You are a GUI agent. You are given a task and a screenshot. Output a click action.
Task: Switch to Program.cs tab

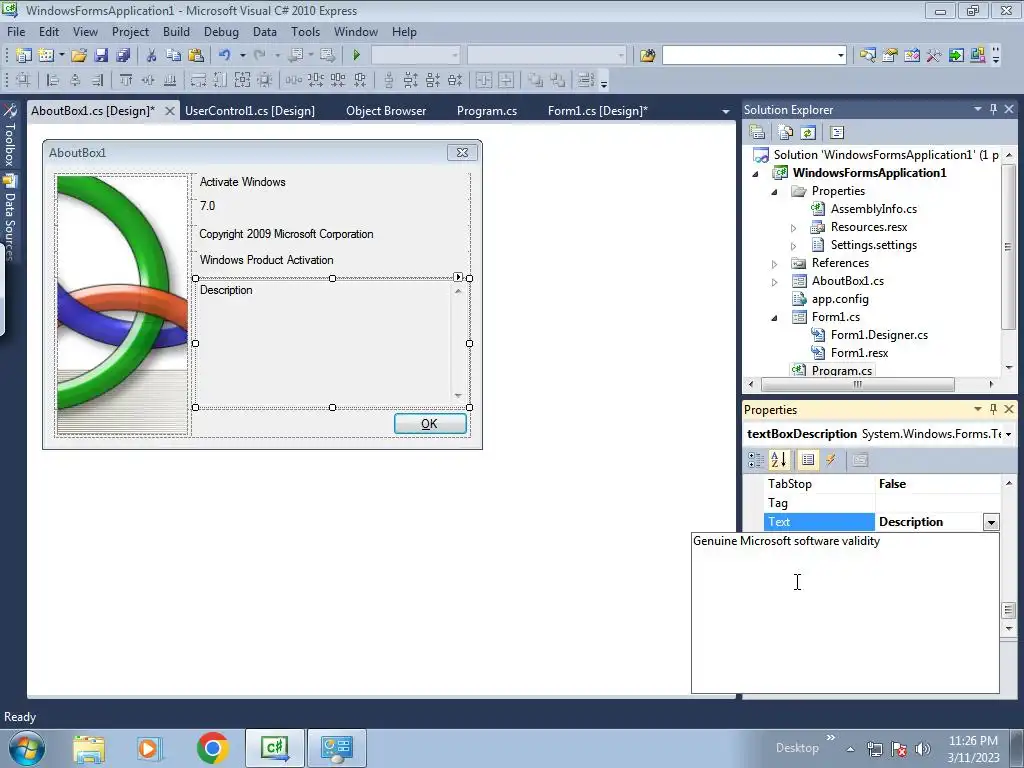click(x=487, y=111)
